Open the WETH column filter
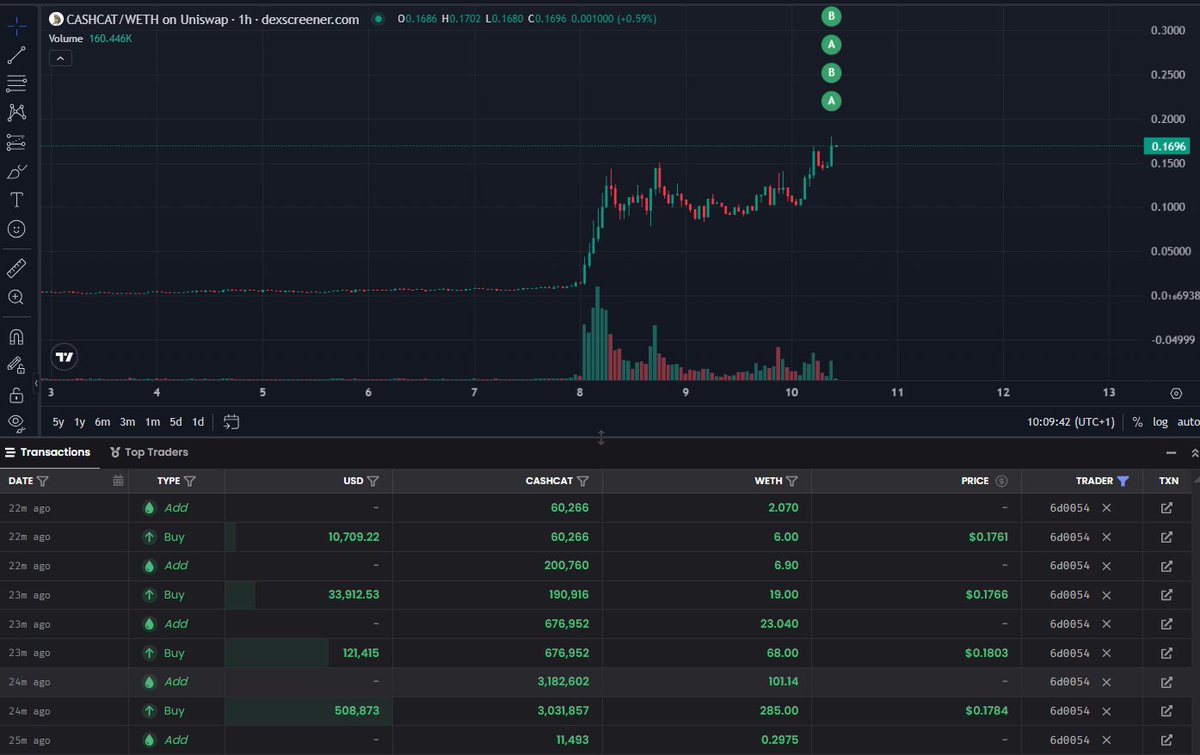The width and height of the screenshot is (1200, 755). pyautogui.click(x=792, y=481)
